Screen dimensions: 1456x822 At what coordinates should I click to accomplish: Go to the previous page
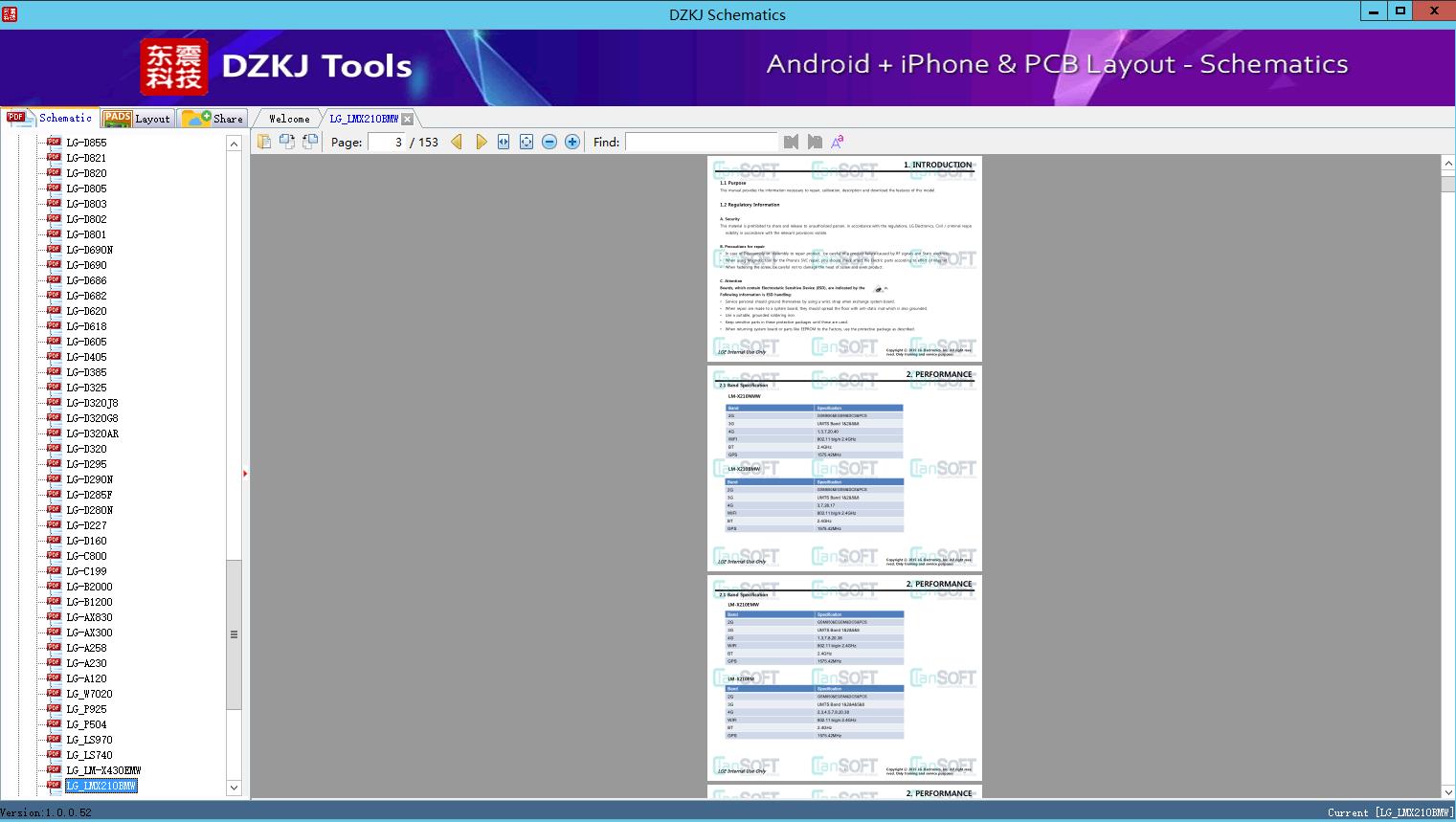click(457, 142)
